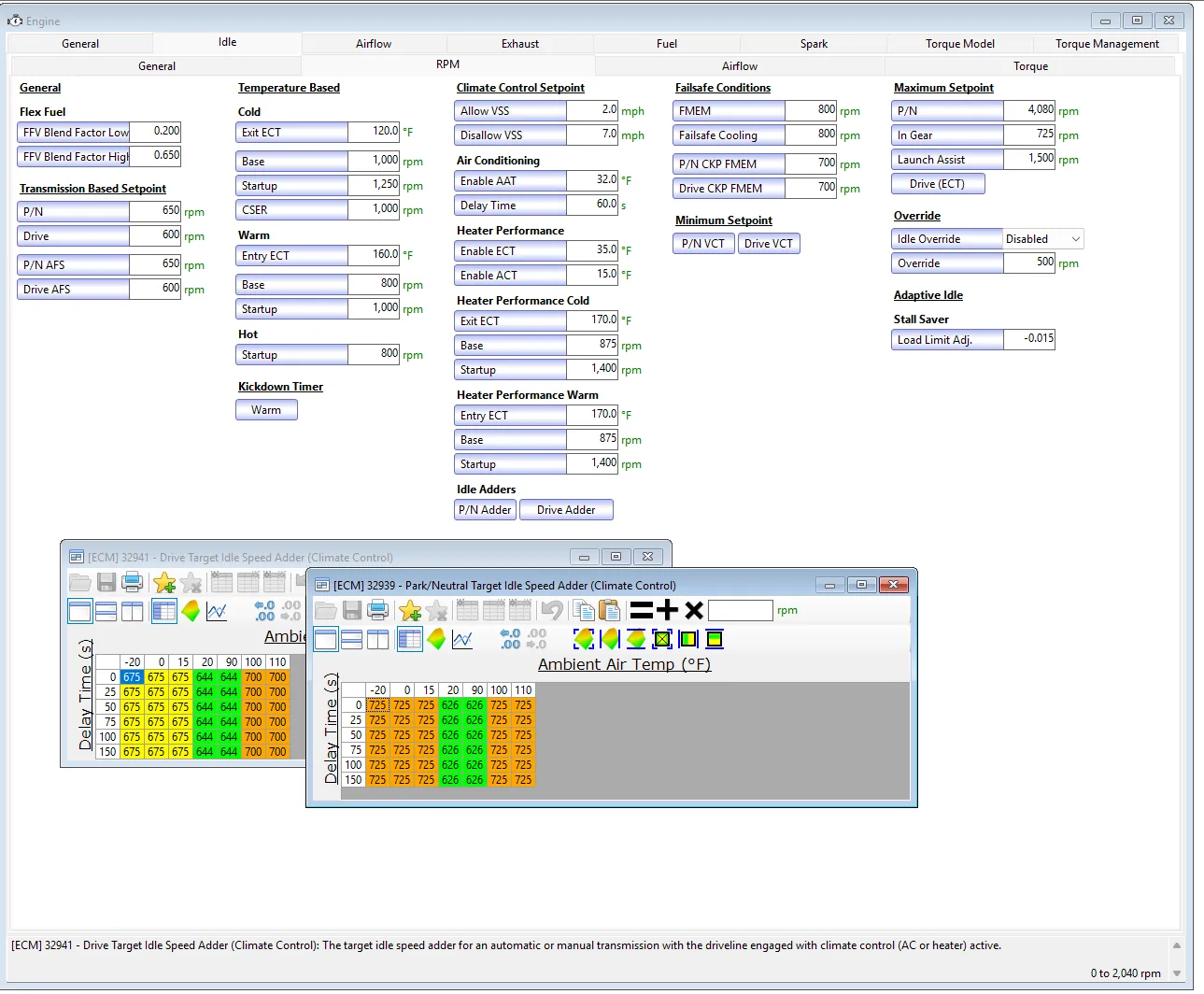Viewport: 1204px width, 994px height.
Task: Show 3D surface view in Park/Neutral window
Action: 436,640
